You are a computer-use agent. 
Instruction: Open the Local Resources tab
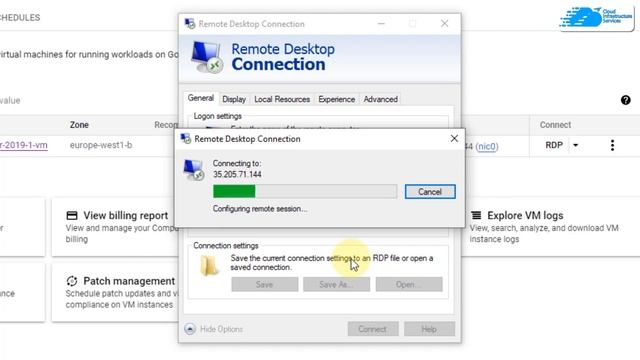coord(282,99)
